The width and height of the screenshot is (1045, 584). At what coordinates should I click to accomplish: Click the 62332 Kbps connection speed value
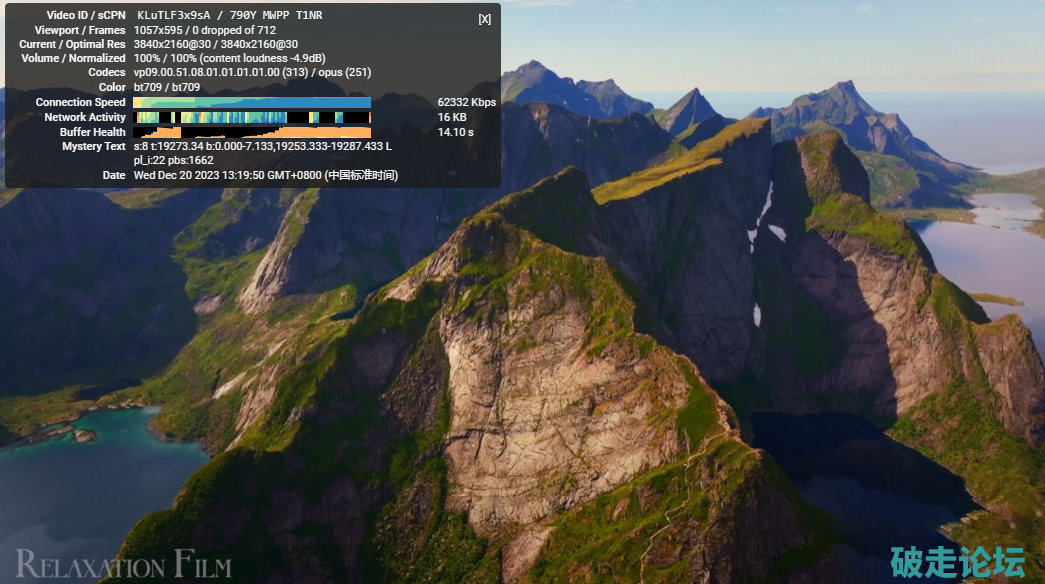coord(466,102)
